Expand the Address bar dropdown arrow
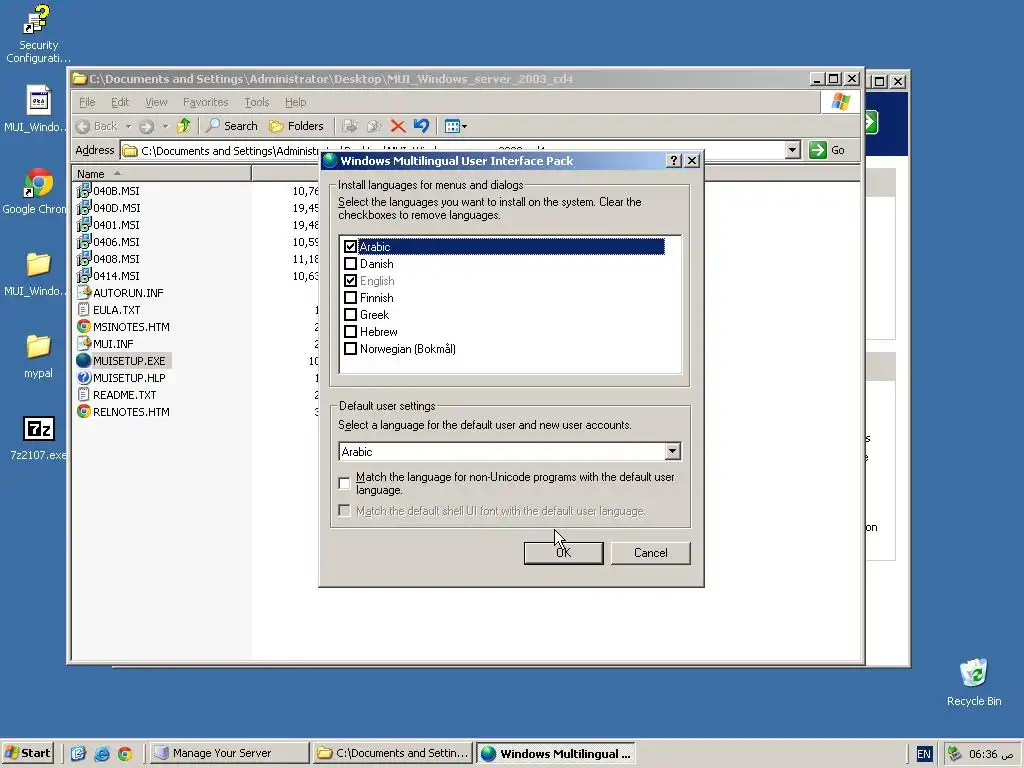 792,150
